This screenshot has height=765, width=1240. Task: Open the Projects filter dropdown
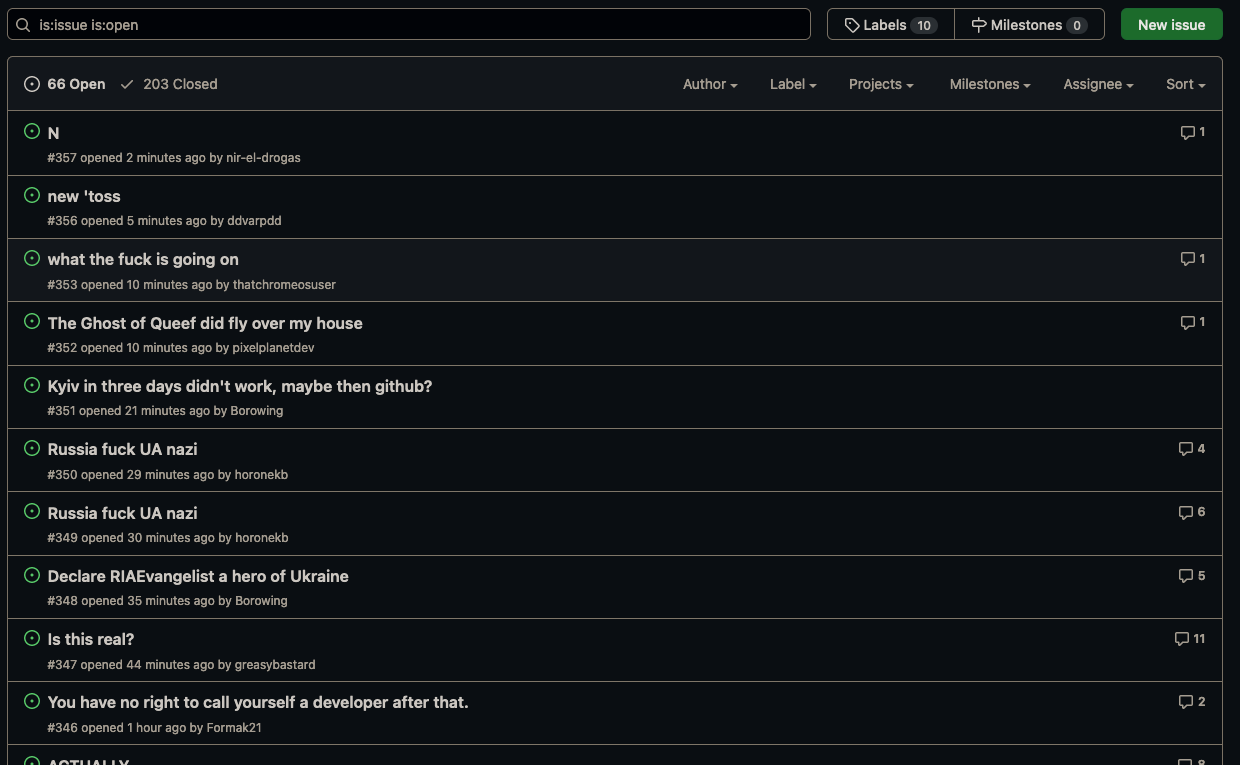coord(881,84)
